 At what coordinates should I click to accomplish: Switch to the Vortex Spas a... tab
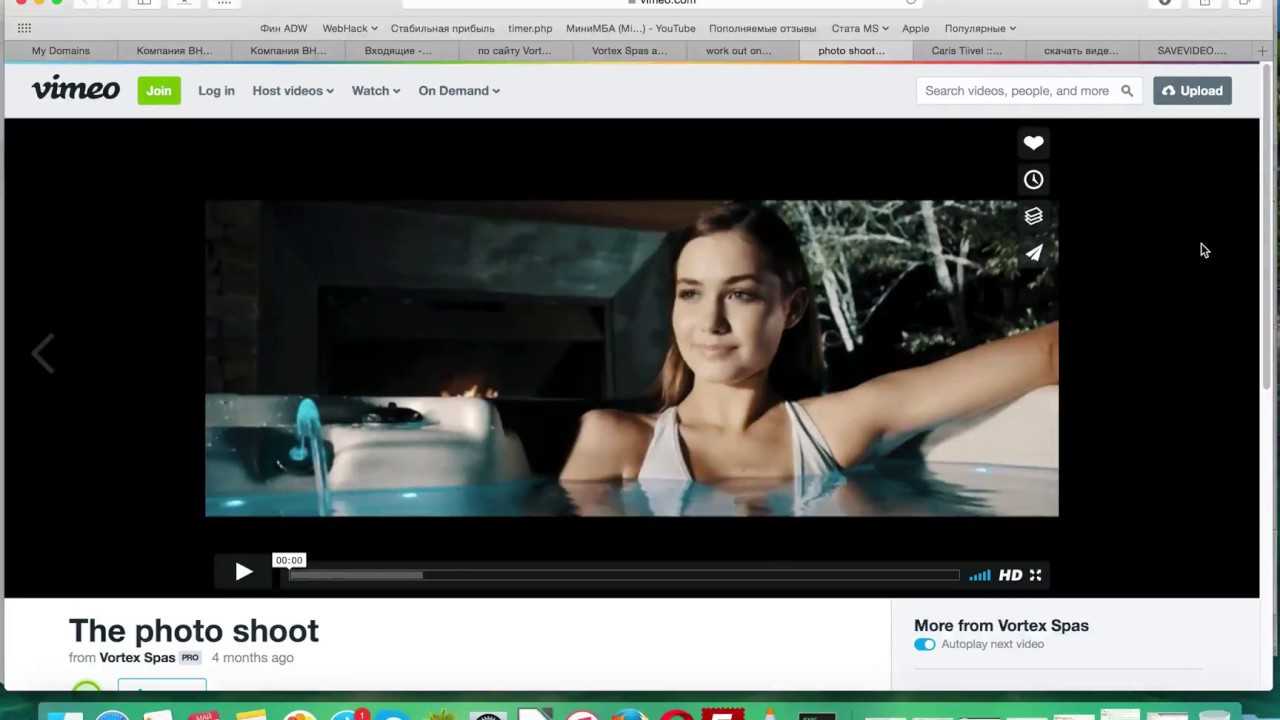click(629, 51)
